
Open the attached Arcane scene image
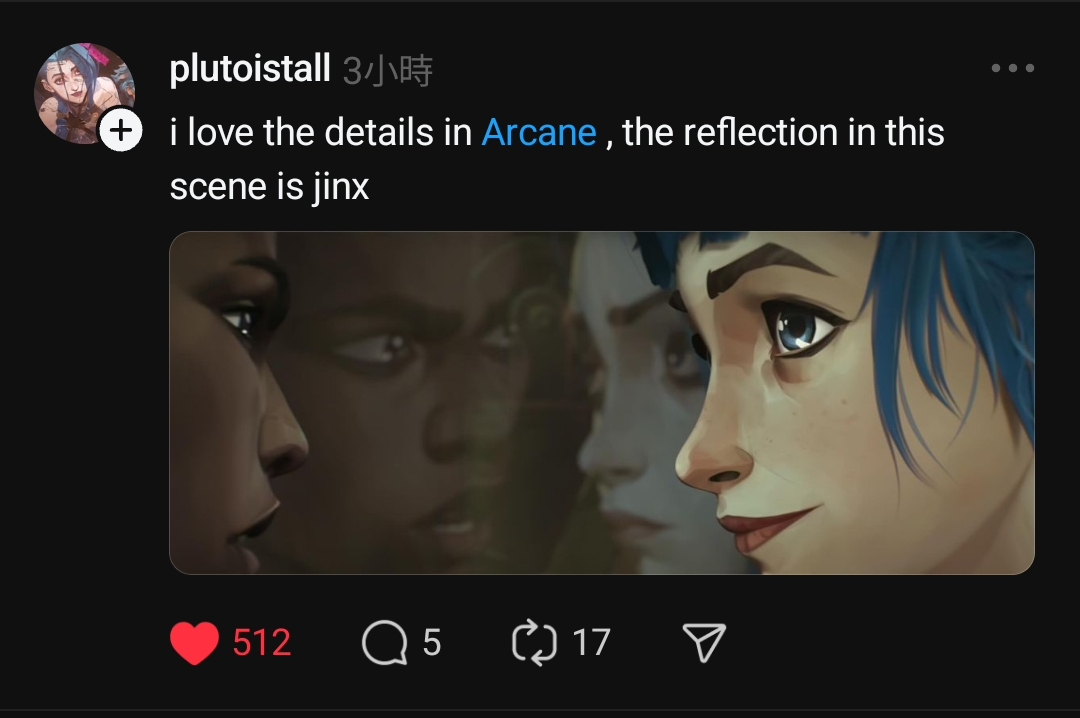[x=602, y=402]
